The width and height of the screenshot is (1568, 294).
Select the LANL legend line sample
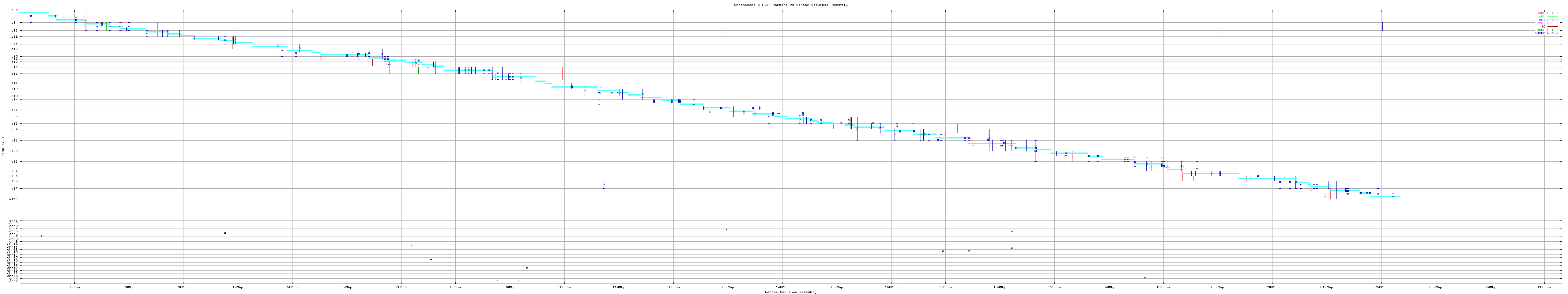1553,17
